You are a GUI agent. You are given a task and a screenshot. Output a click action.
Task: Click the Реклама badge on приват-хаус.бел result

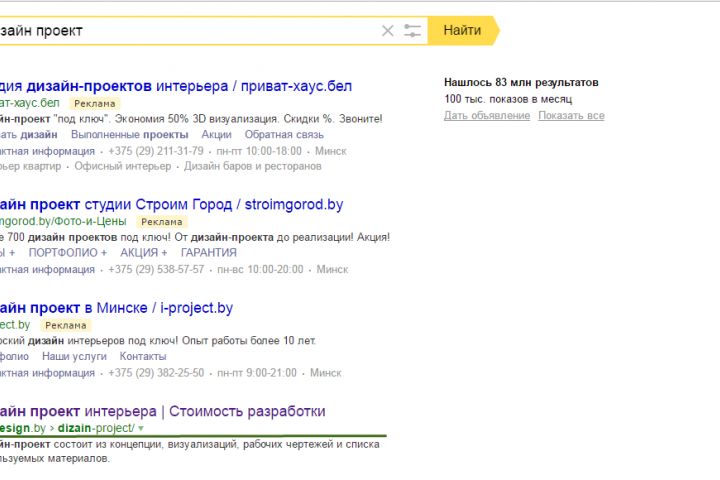(x=95, y=104)
